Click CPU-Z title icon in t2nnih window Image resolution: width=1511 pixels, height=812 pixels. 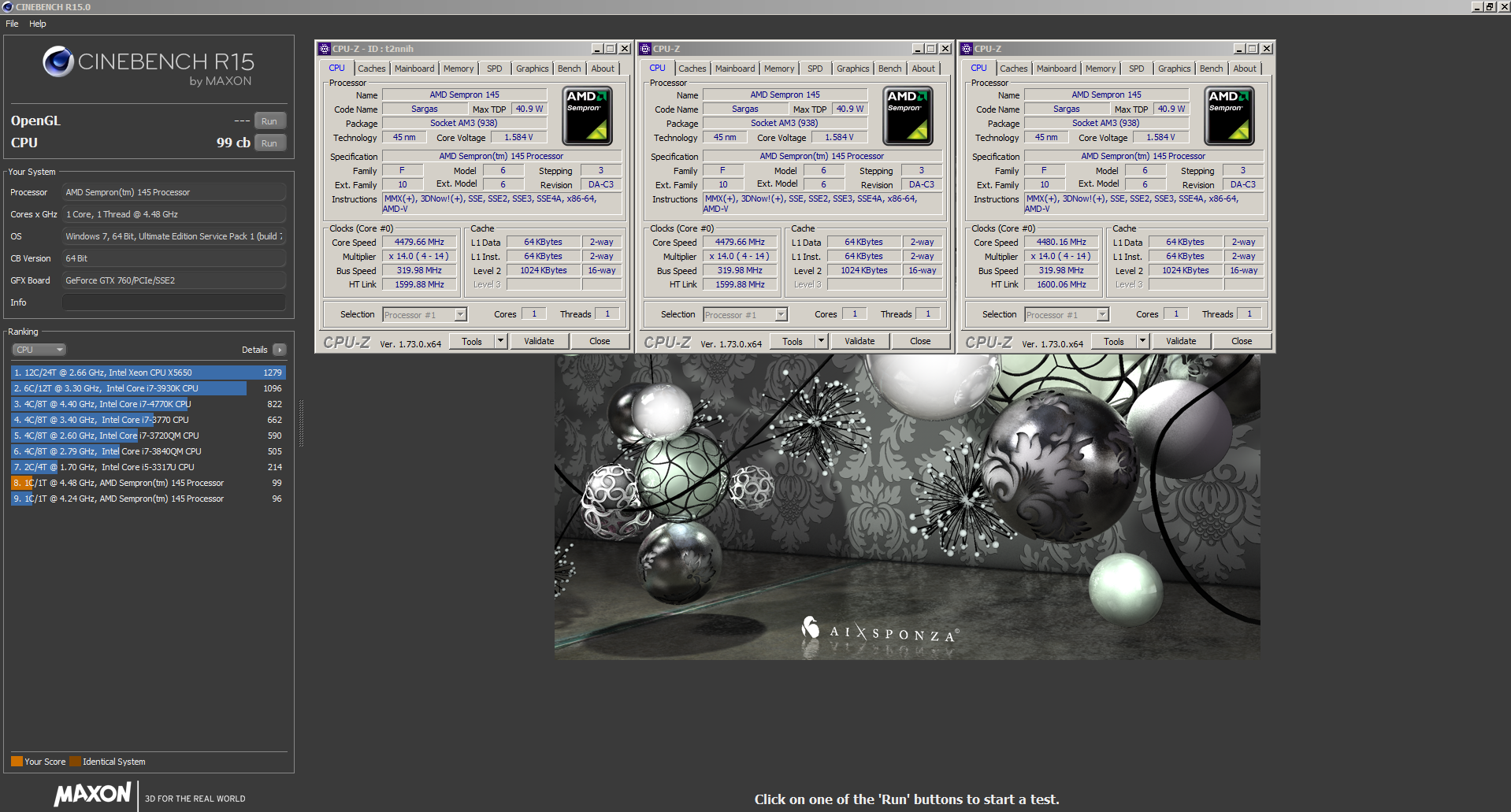coord(324,49)
